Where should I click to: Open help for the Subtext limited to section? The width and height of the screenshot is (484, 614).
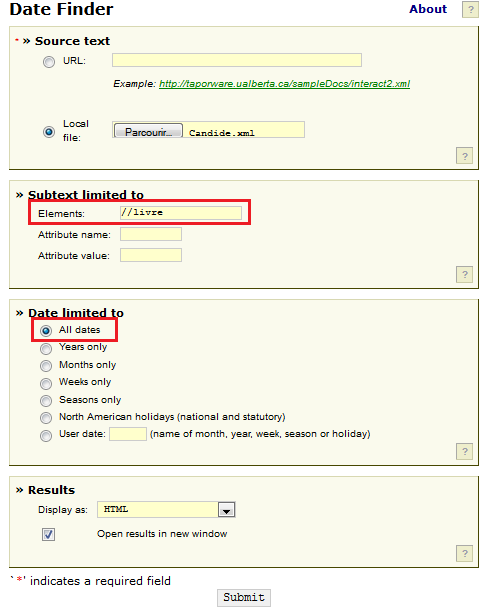pos(464,274)
